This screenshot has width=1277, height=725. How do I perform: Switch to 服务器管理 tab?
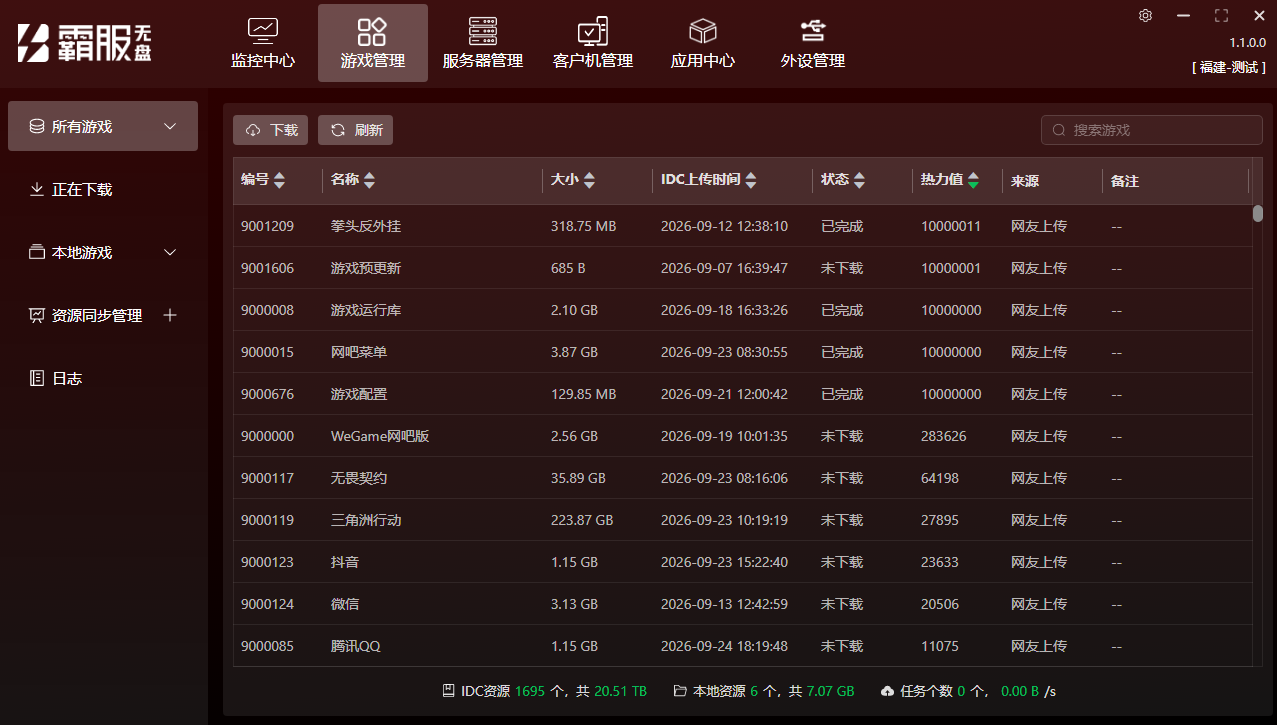tap(483, 43)
